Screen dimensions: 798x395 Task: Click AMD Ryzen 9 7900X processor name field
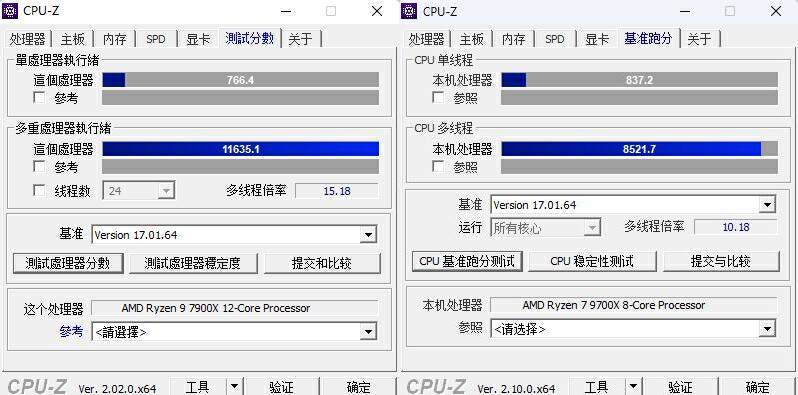click(235, 308)
